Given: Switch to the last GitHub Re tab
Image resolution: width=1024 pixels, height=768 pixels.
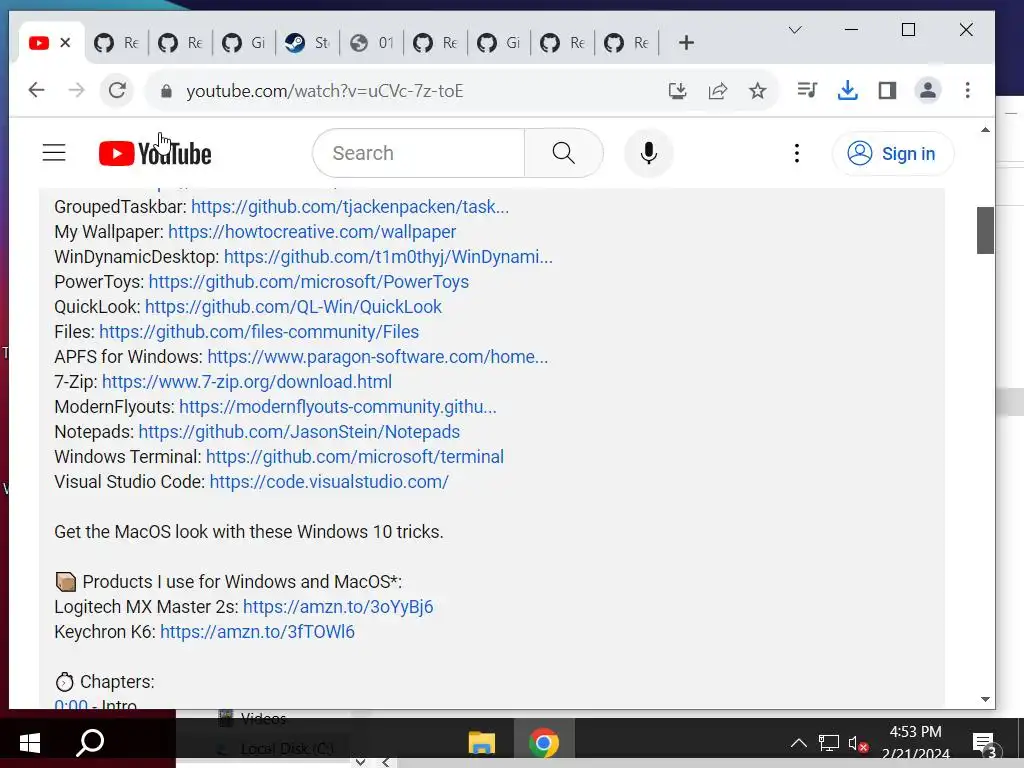Looking at the screenshot, I should 626,43.
